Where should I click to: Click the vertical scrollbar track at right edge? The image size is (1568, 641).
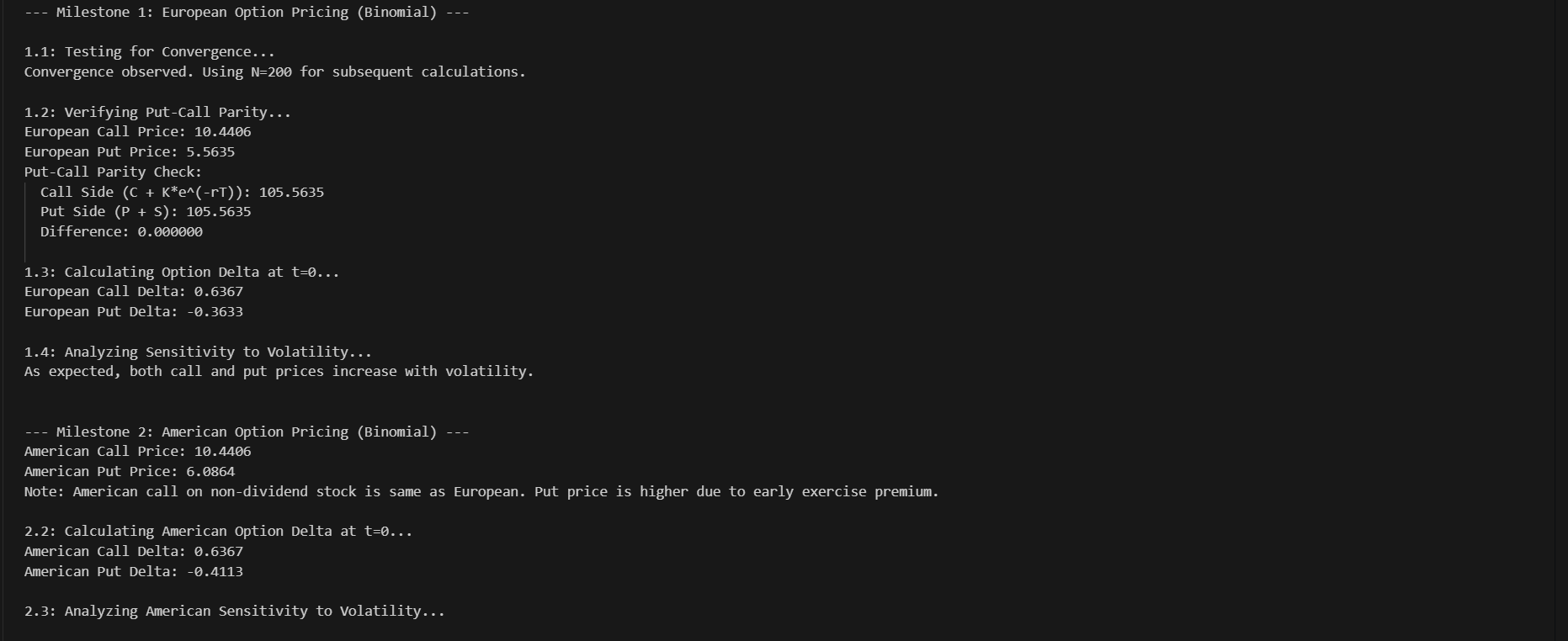(1561, 320)
